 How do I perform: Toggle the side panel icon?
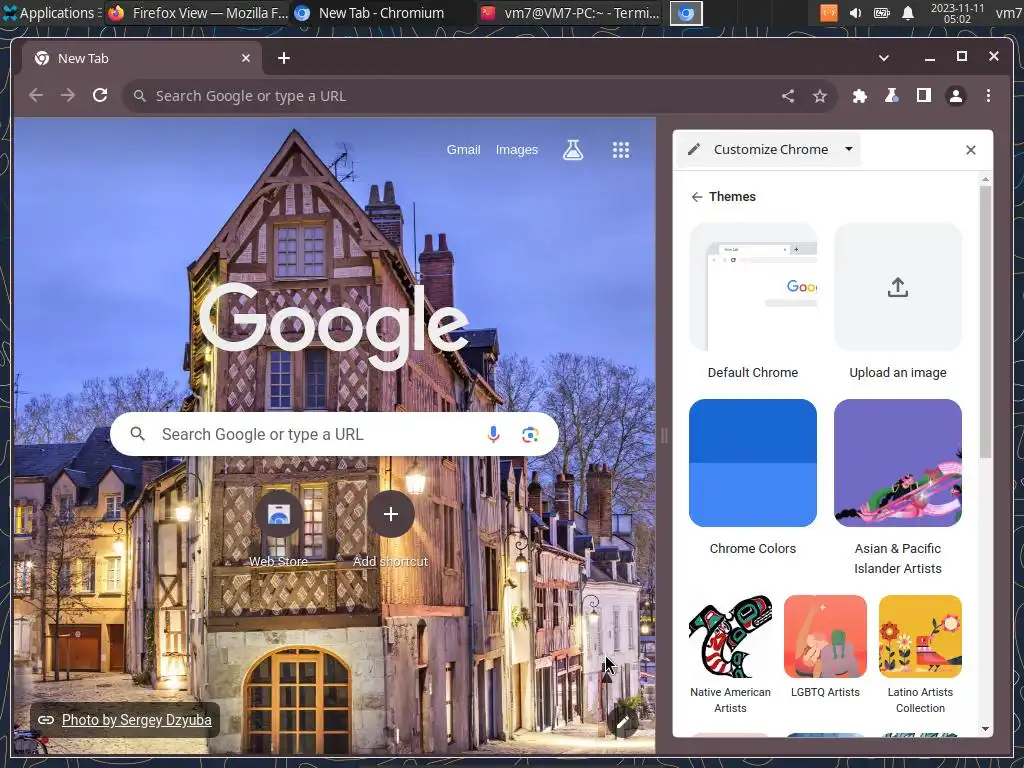(x=923, y=96)
